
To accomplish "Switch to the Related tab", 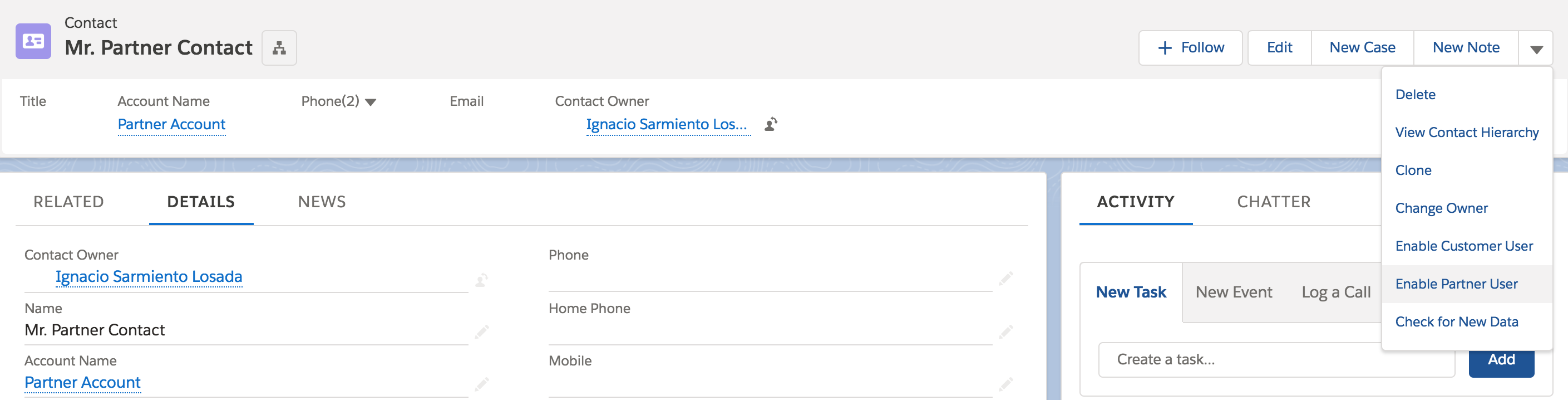I will click(67, 201).
